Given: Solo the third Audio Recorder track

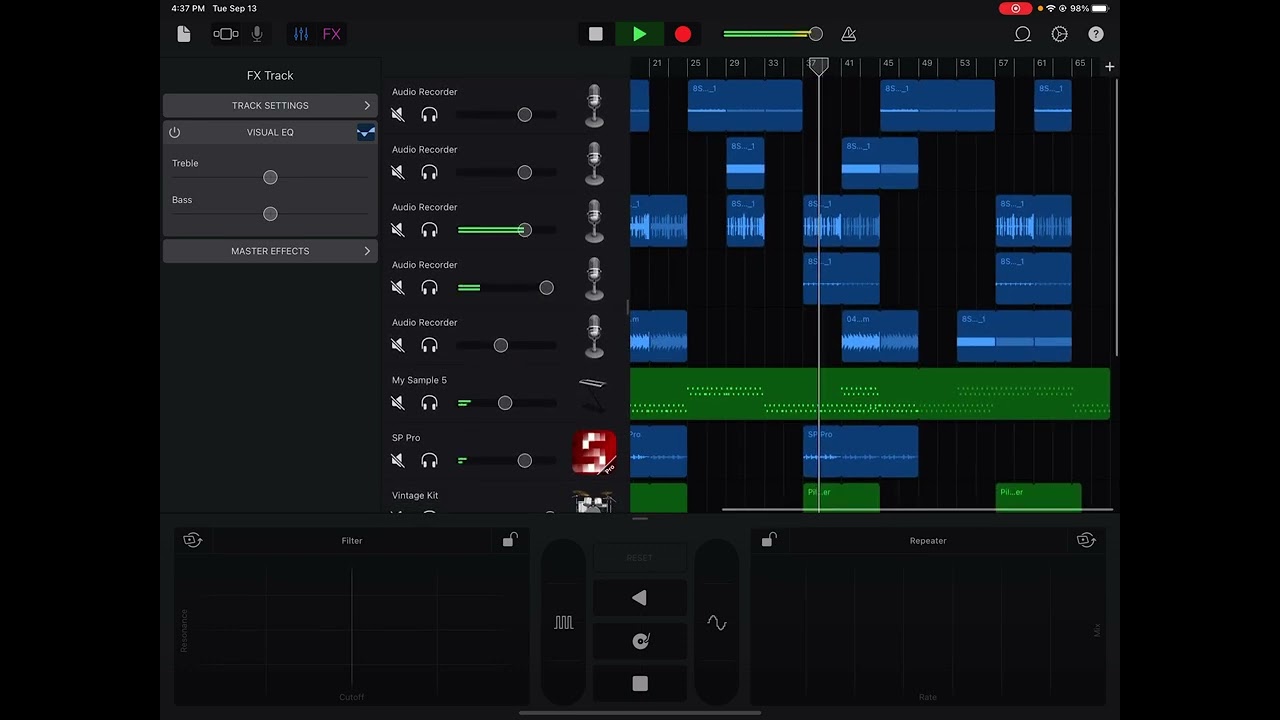Looking at the screenshot, I should [429, 230].
